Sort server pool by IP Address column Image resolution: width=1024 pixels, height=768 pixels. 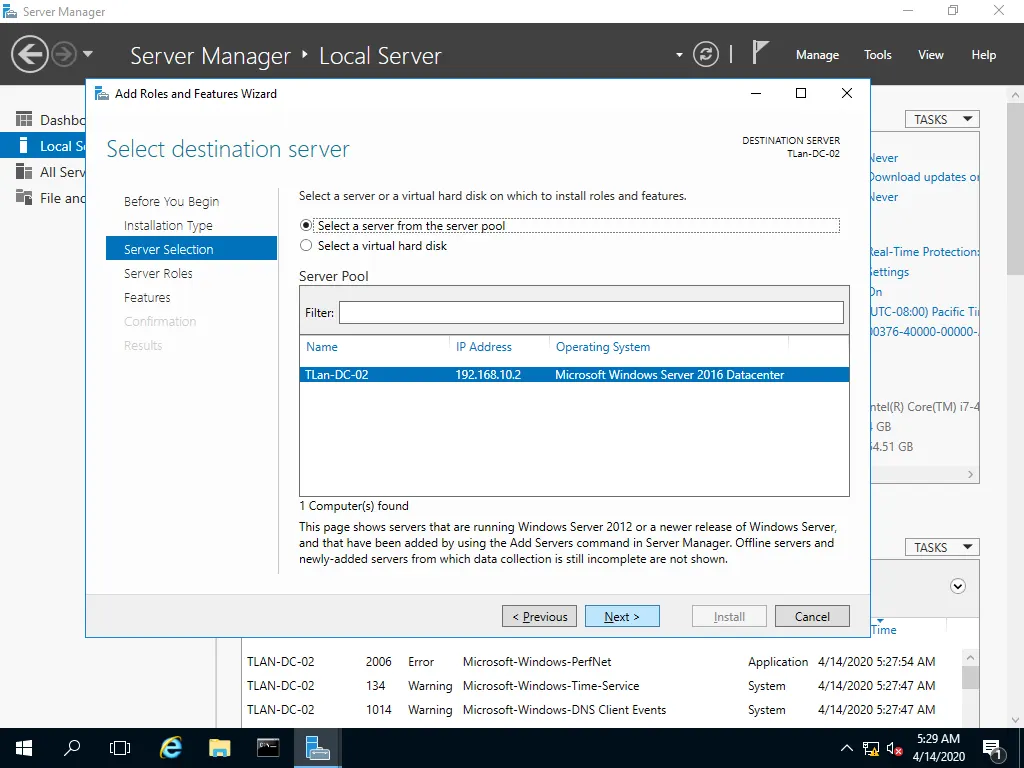click(x=484, y=347)
